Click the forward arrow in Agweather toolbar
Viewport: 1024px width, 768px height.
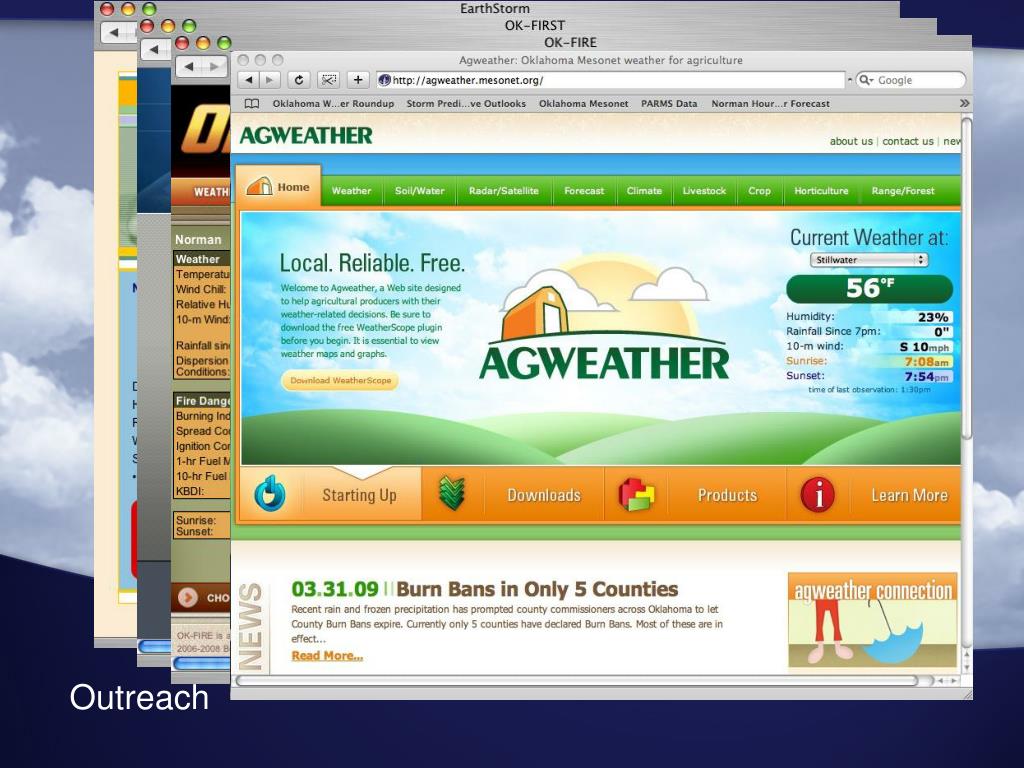click(268, 80)
